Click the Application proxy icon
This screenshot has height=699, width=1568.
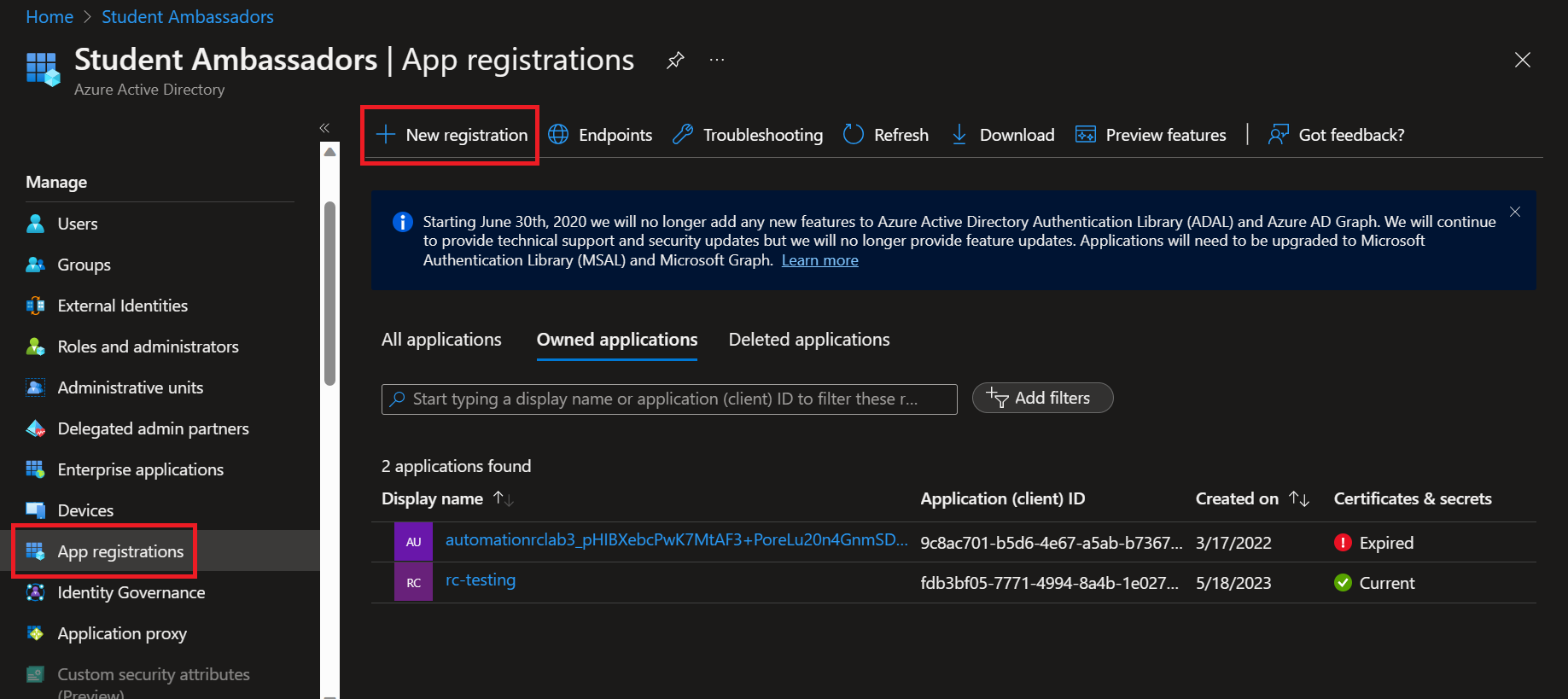[x=36, y=633]
